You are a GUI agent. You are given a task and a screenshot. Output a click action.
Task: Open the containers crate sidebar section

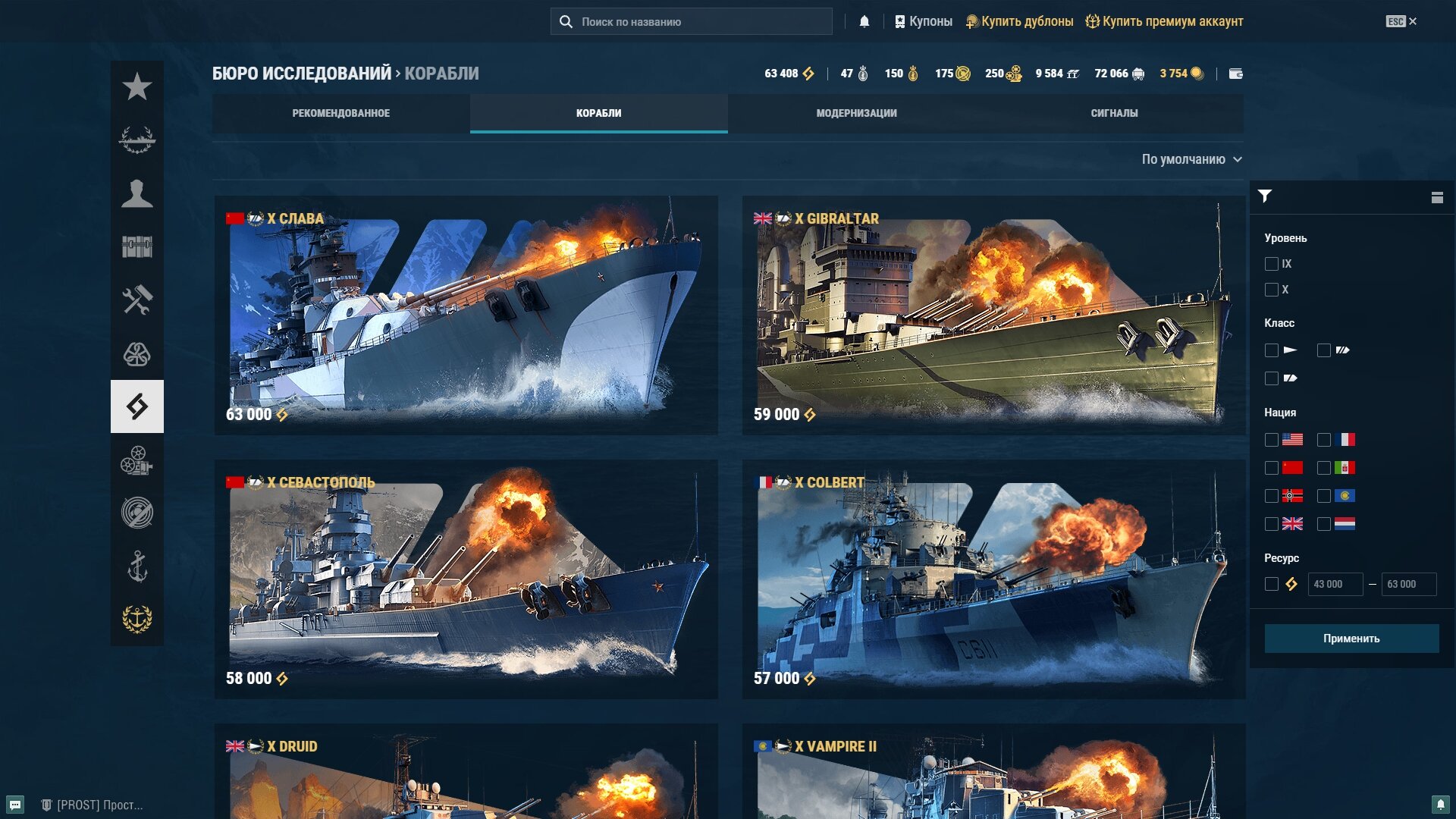click(137, 246)
